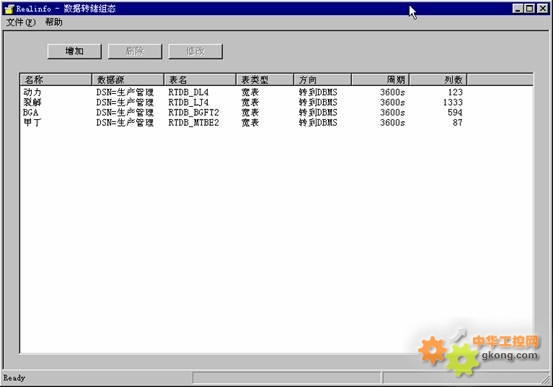The width and height of the screenshot is (553, 387).
Task: Open the 帮助 menu
Action: click(54, 22)
